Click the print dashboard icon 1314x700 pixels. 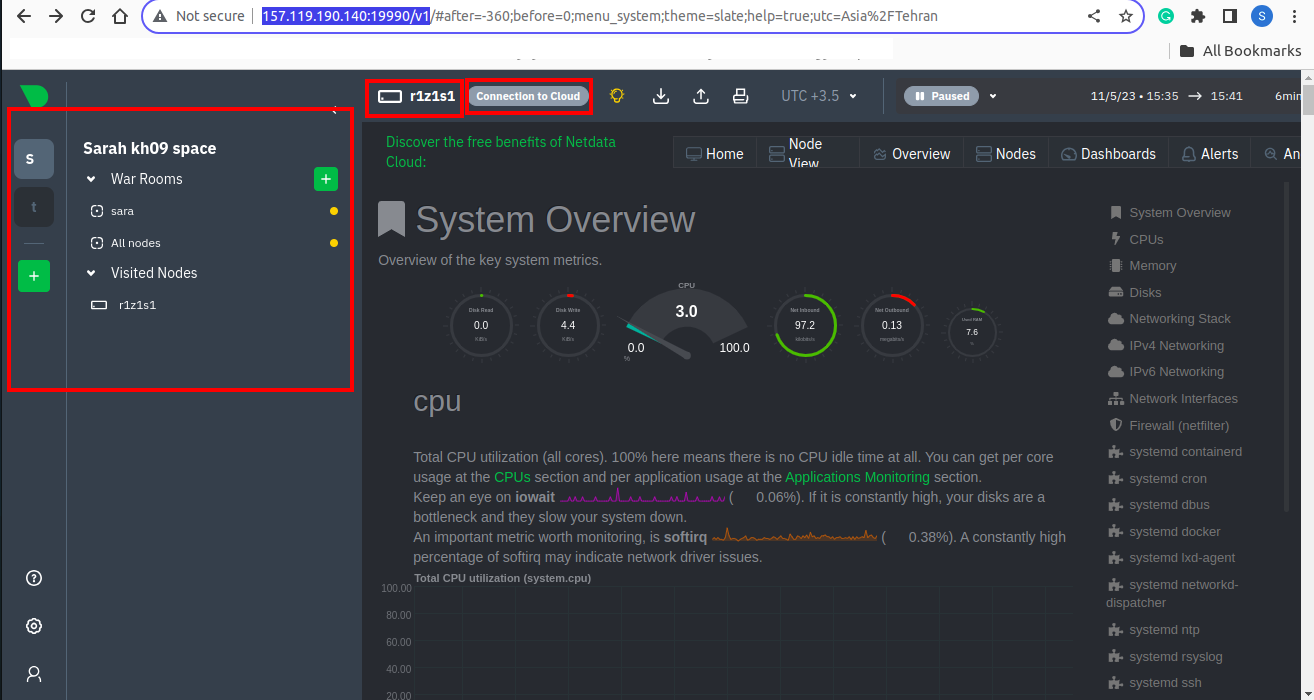tap(740, 96)
